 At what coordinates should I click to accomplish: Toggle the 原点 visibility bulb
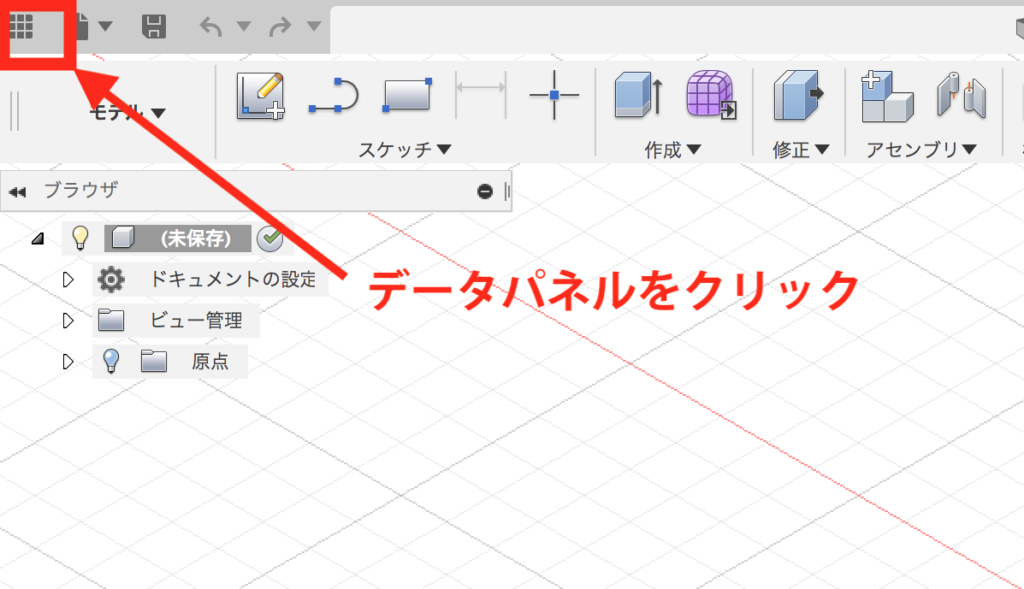pos(111,361)
